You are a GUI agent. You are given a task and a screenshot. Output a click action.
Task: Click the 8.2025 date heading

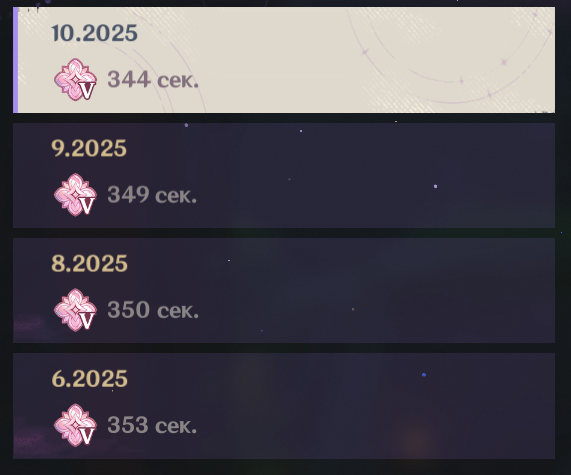(89, 263)
